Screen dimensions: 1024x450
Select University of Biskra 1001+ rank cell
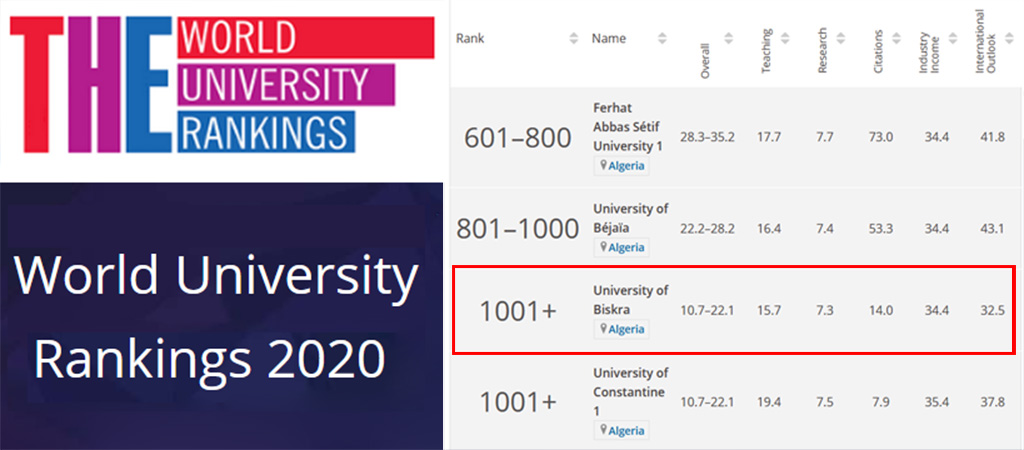518,312
